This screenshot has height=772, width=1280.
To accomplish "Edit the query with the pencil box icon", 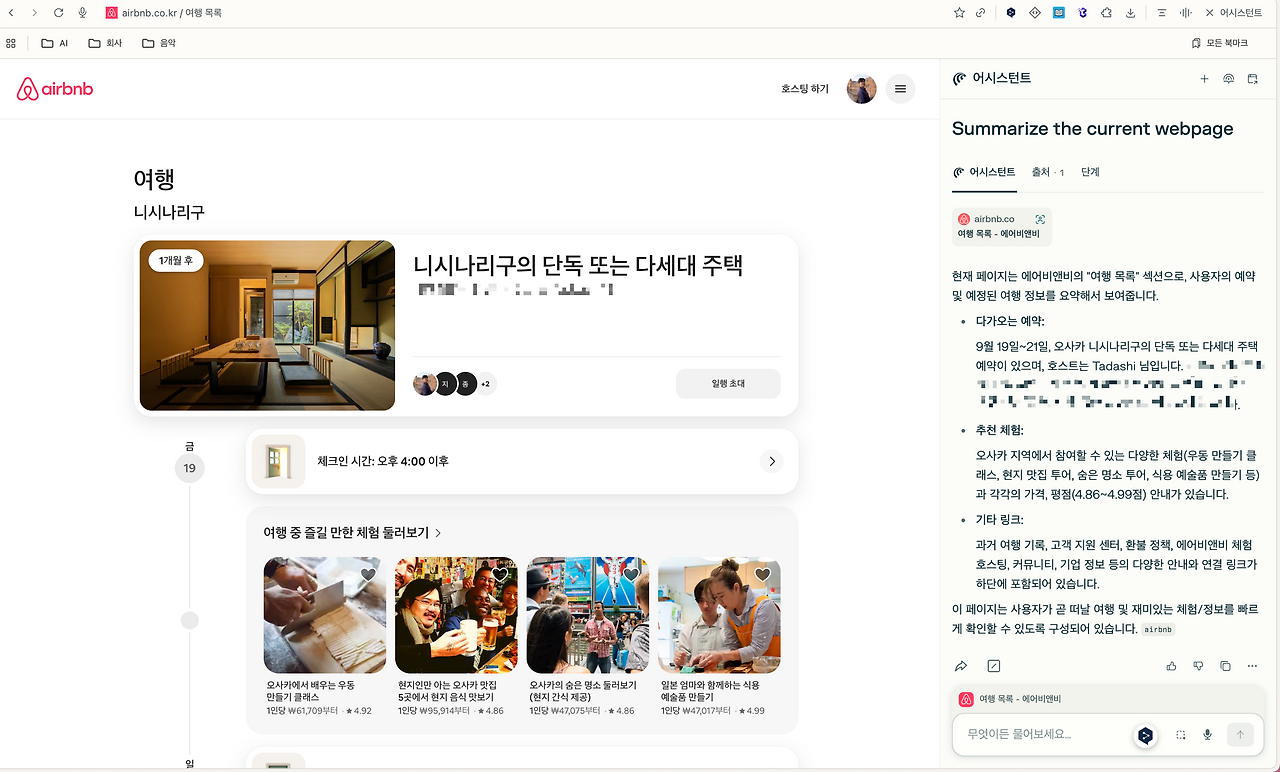I will 993,666.
